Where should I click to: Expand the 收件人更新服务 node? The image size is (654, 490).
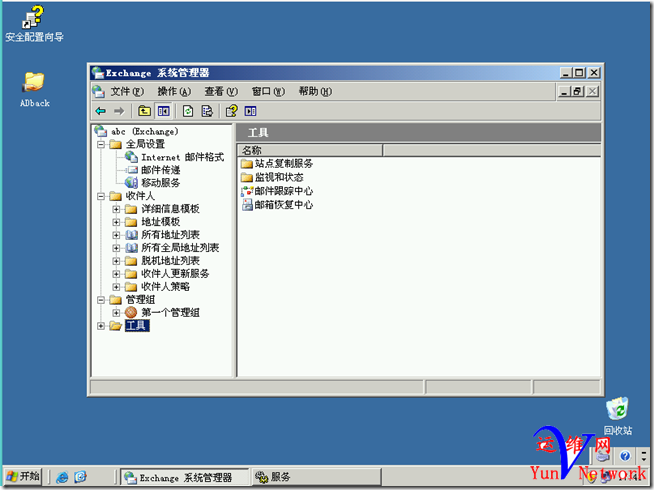tap(116, 274)
